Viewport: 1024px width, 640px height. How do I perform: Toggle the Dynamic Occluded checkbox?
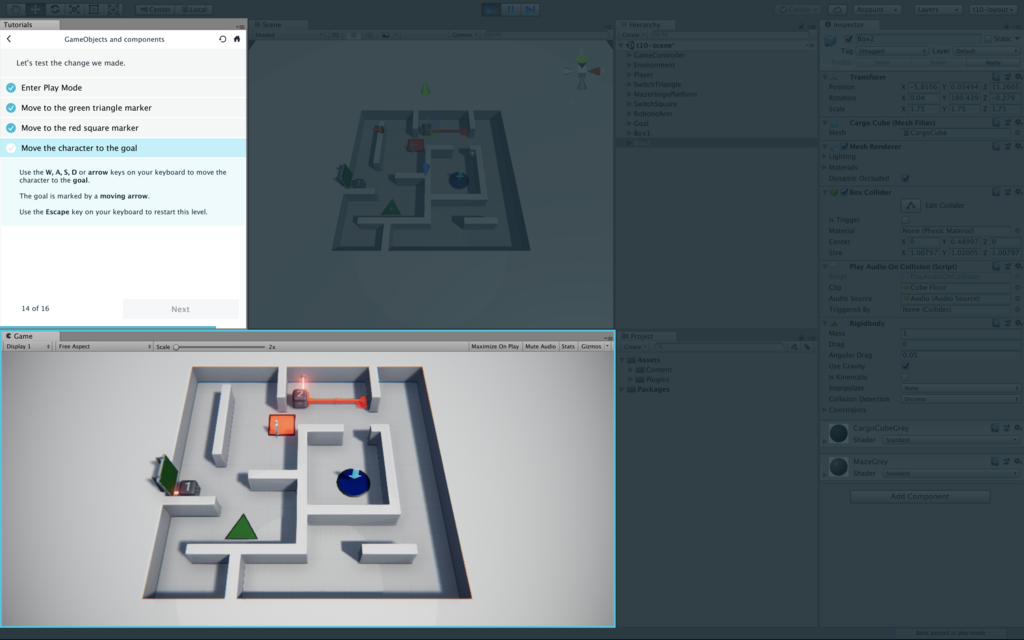coord(905,178)
